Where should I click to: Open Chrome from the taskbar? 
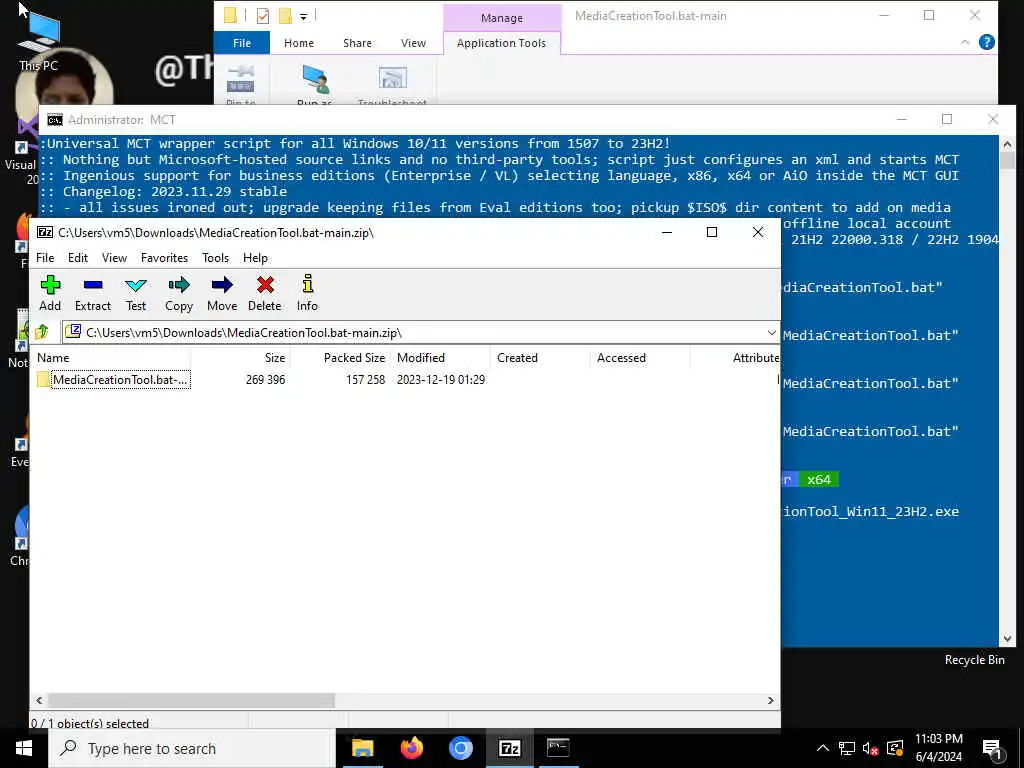coord(460,748)
